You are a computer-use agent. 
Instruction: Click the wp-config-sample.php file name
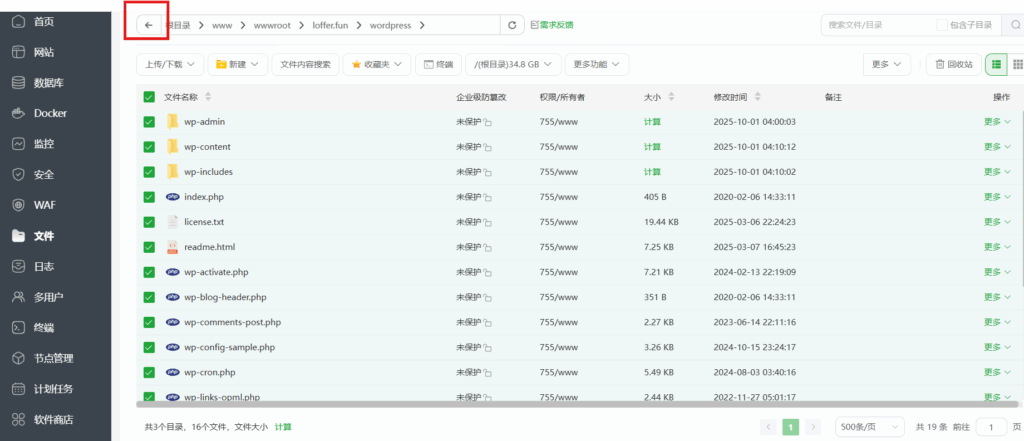coord(229,347)
